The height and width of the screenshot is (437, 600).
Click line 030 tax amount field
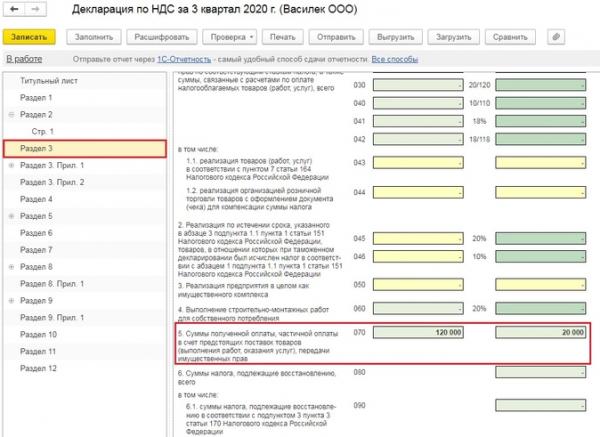pyautogui.click(x=541, y=85)
